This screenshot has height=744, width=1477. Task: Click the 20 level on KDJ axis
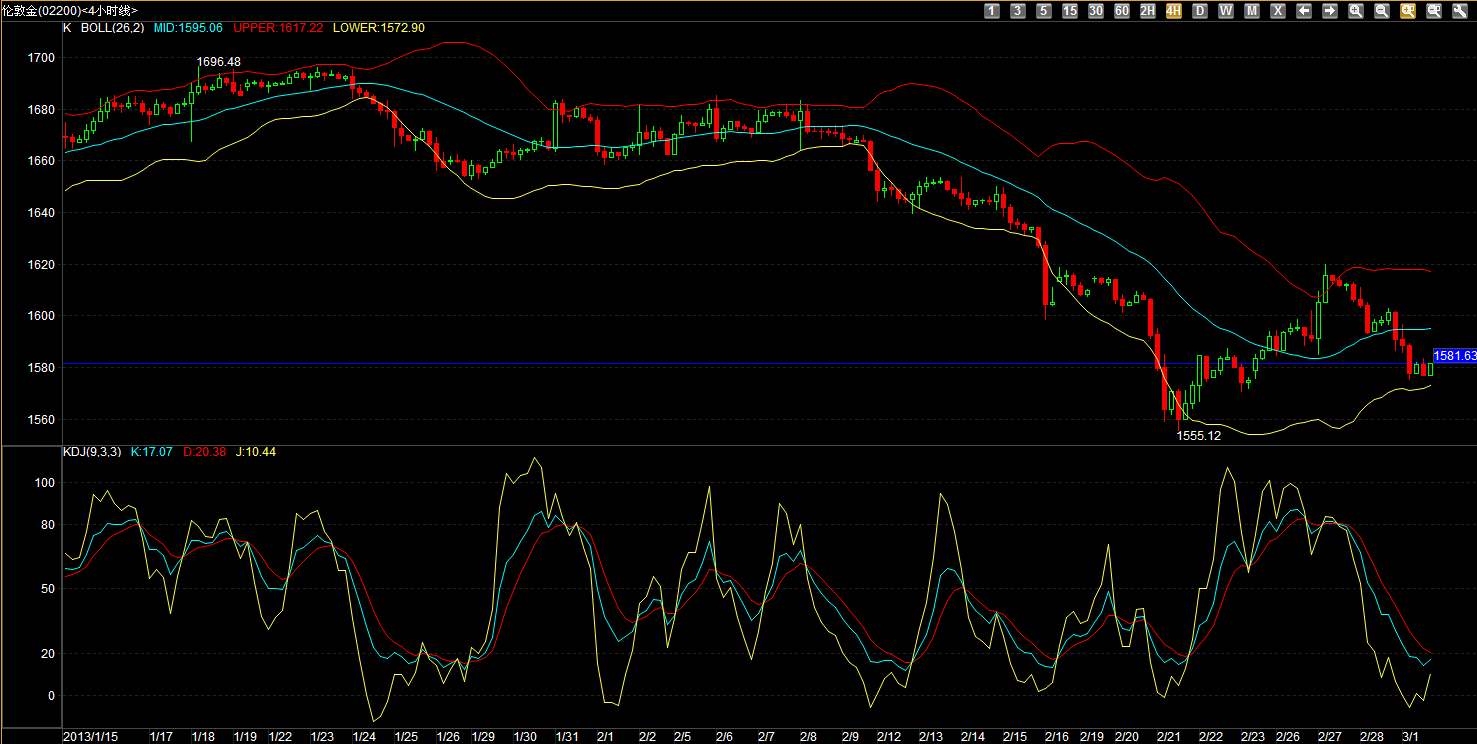(49, 654)
